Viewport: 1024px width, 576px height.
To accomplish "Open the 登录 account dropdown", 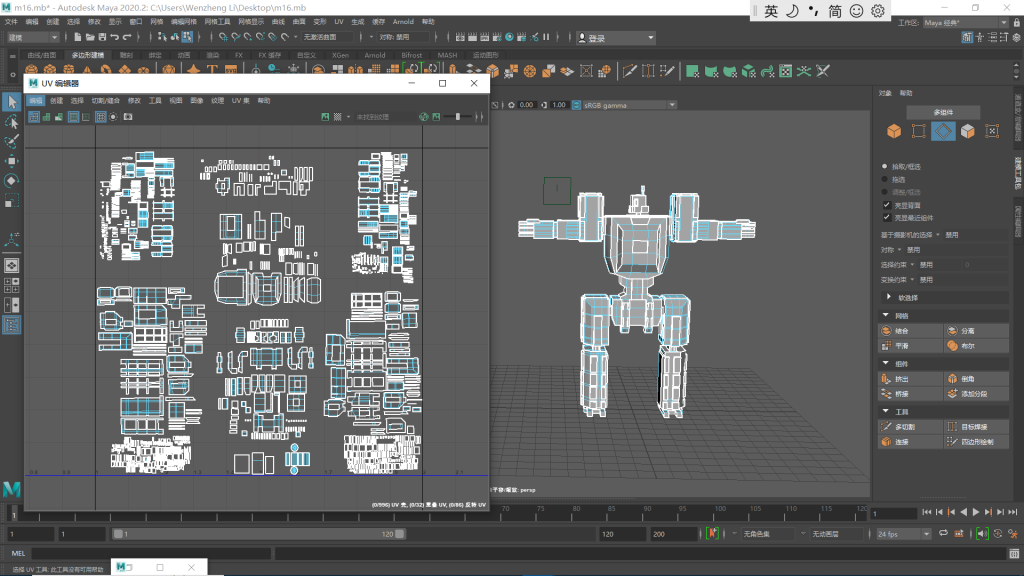I will pyautogui.click(x=616, y=38).
